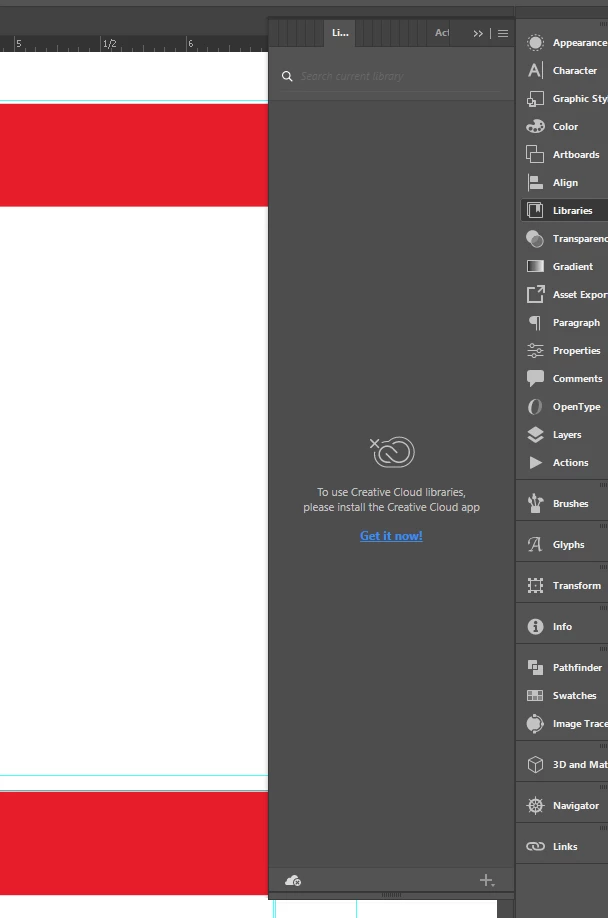Open the OpenType panel icon

pyautogui.click(x=535, y=406)
